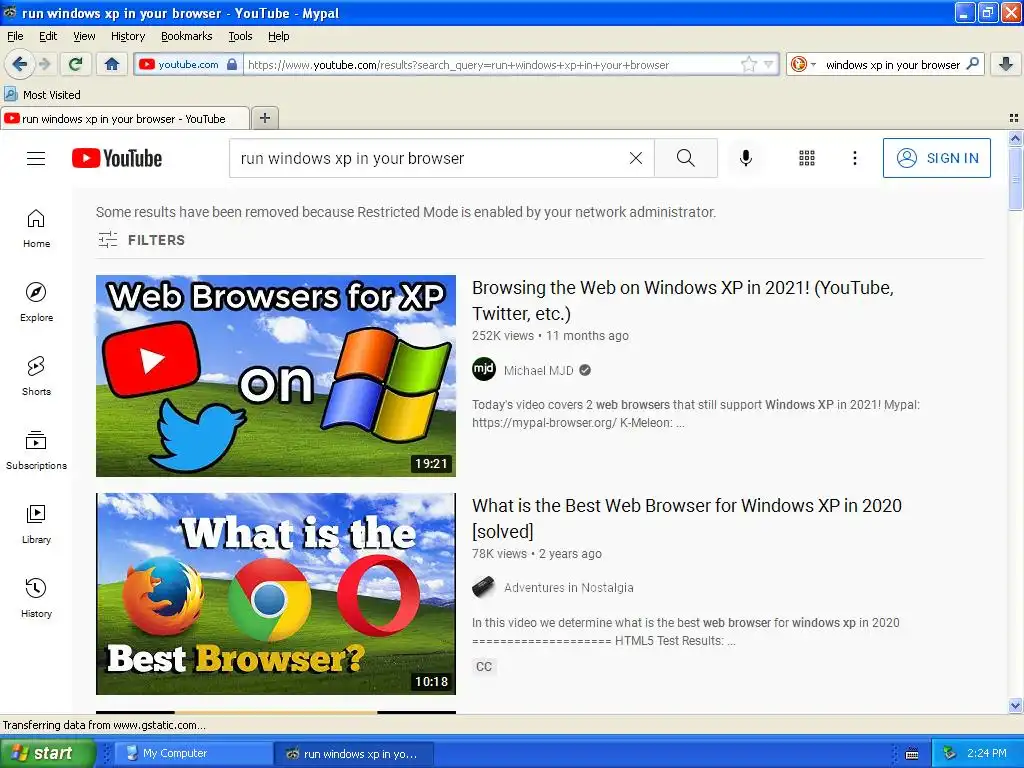Open the Tools menu
1024x768 pixels.
click(x=240, y=36)
